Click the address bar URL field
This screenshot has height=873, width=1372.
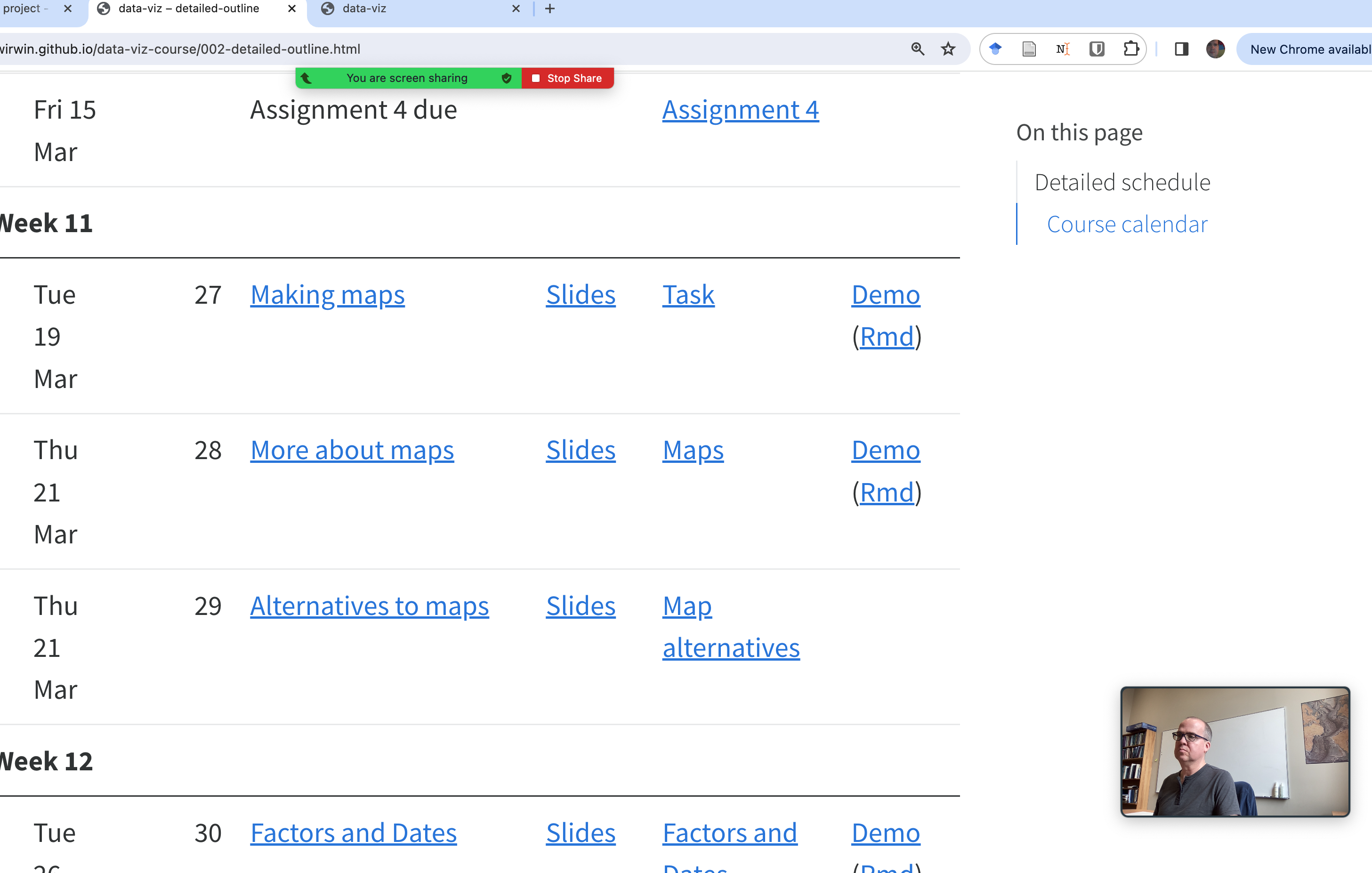(x=399, y=49)
